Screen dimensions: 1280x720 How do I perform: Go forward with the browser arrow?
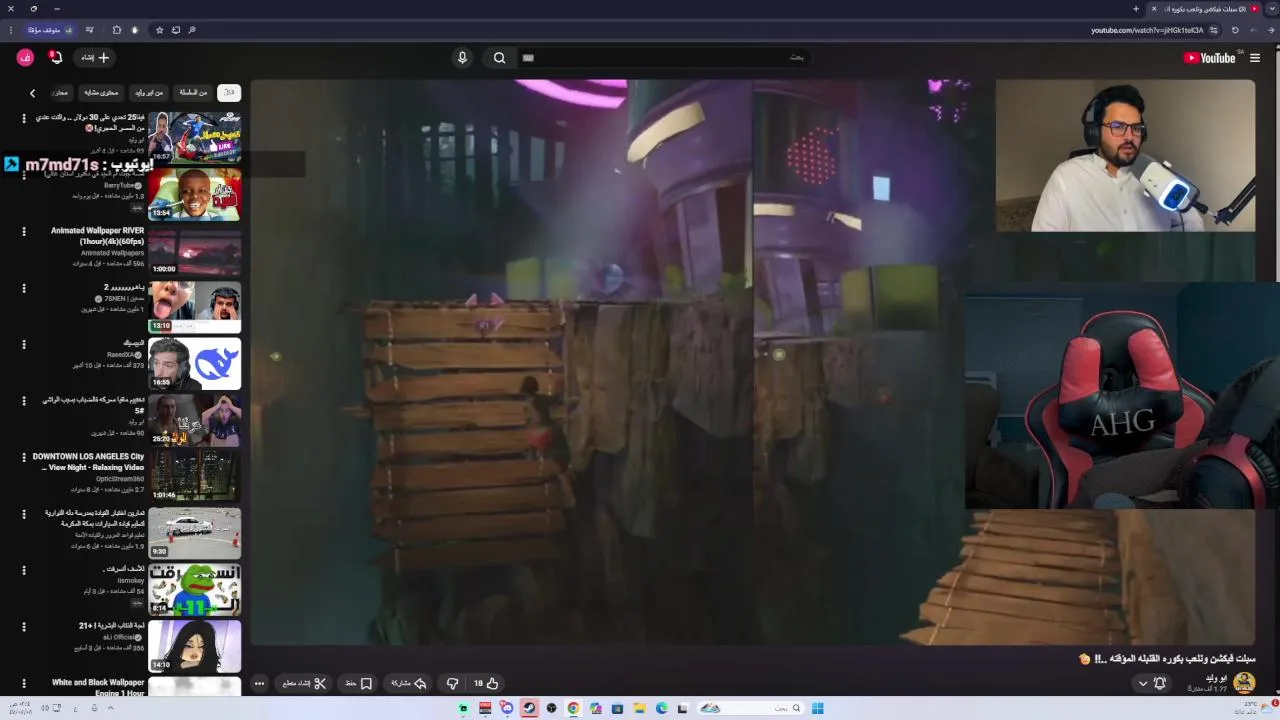tap(1253, 30)
